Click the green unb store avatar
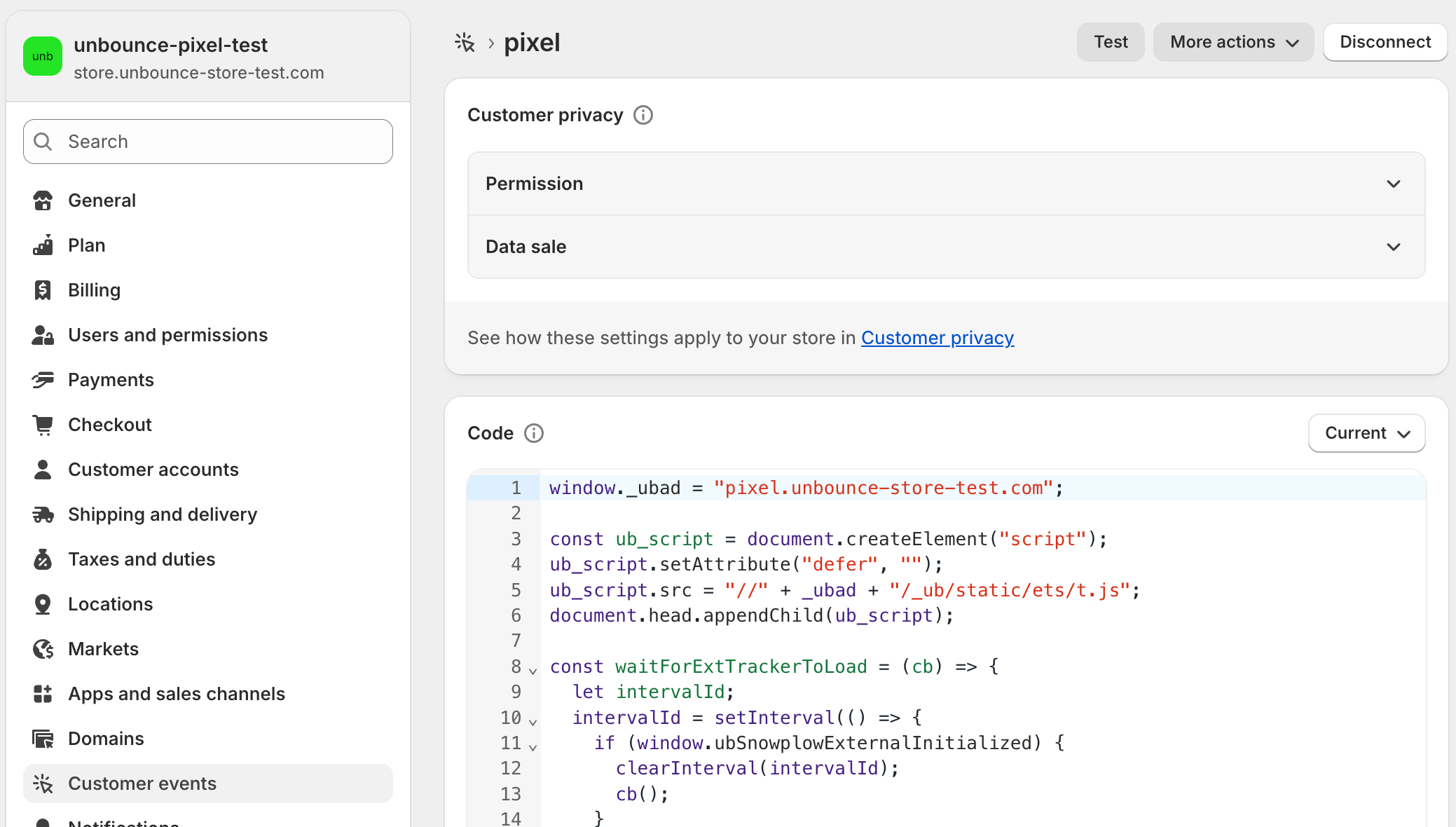This screenshot has width=1456, height=827. [43, 56]
